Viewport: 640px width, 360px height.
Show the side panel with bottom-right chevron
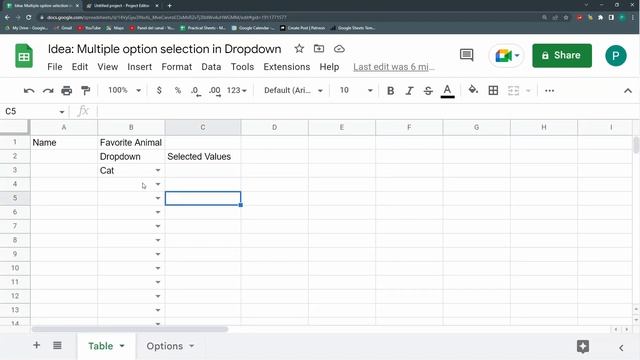click(621, 348)
